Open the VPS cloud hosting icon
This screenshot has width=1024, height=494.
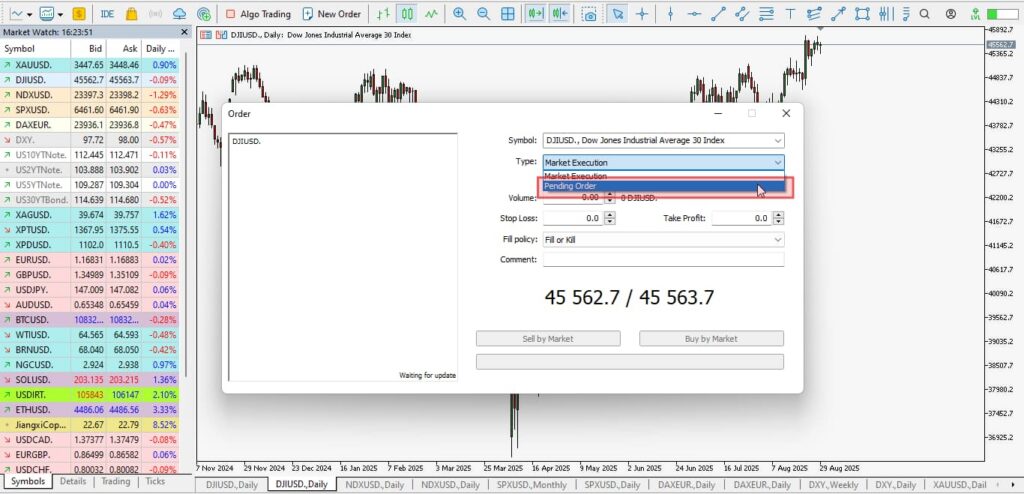pyautogui.click(x=180, y=14)
